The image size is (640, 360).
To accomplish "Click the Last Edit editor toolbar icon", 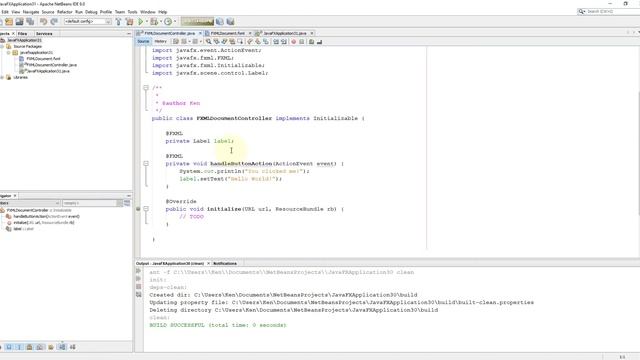I will [x=176, y=42].
